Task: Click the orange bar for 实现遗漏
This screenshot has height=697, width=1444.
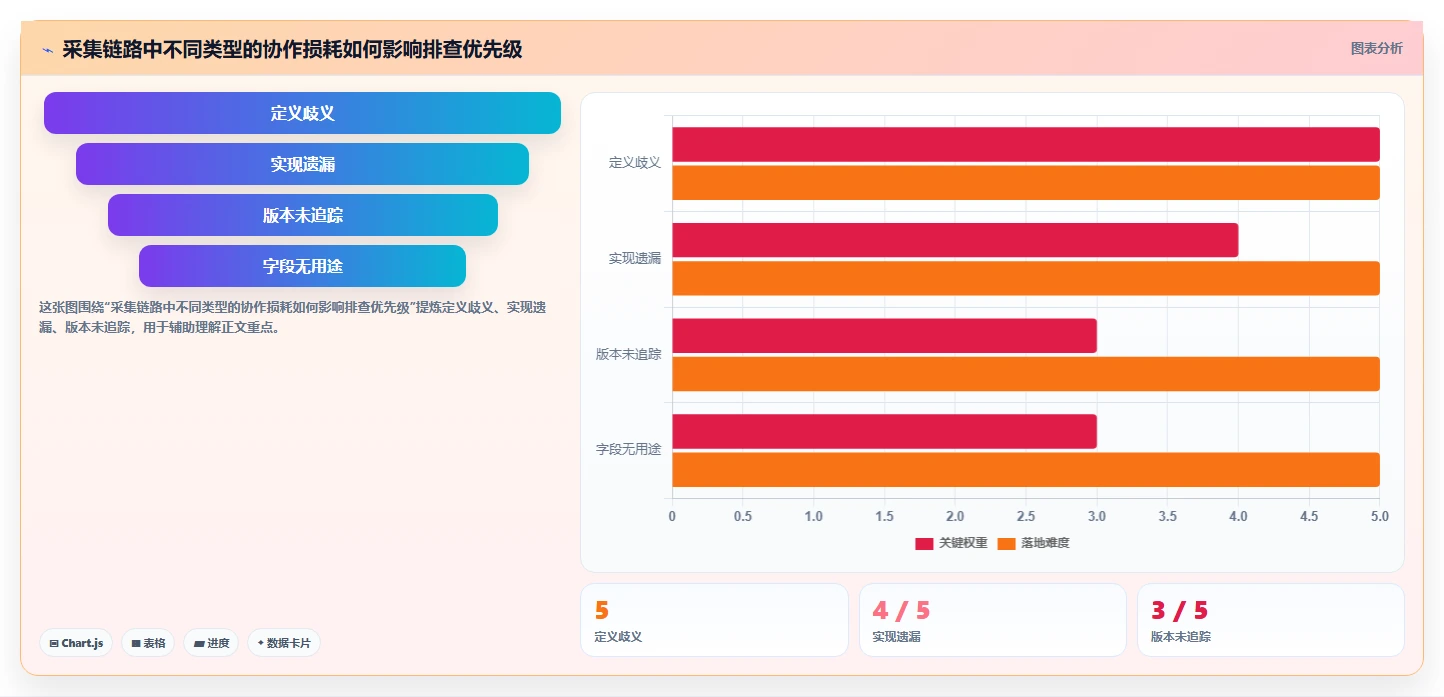Action: [1026, 278]
